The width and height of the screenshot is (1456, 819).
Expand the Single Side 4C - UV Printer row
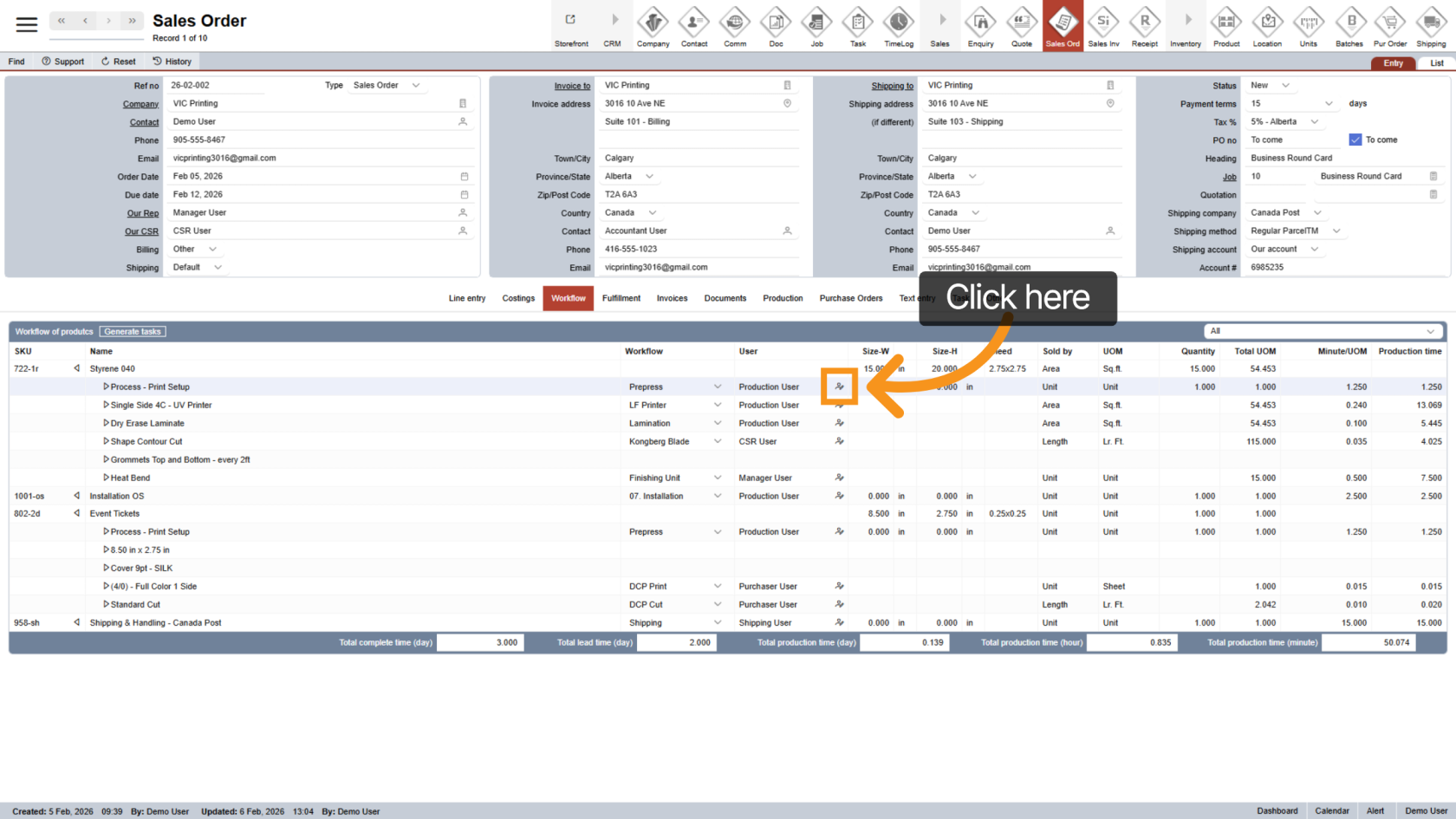(x=106, y=406)
